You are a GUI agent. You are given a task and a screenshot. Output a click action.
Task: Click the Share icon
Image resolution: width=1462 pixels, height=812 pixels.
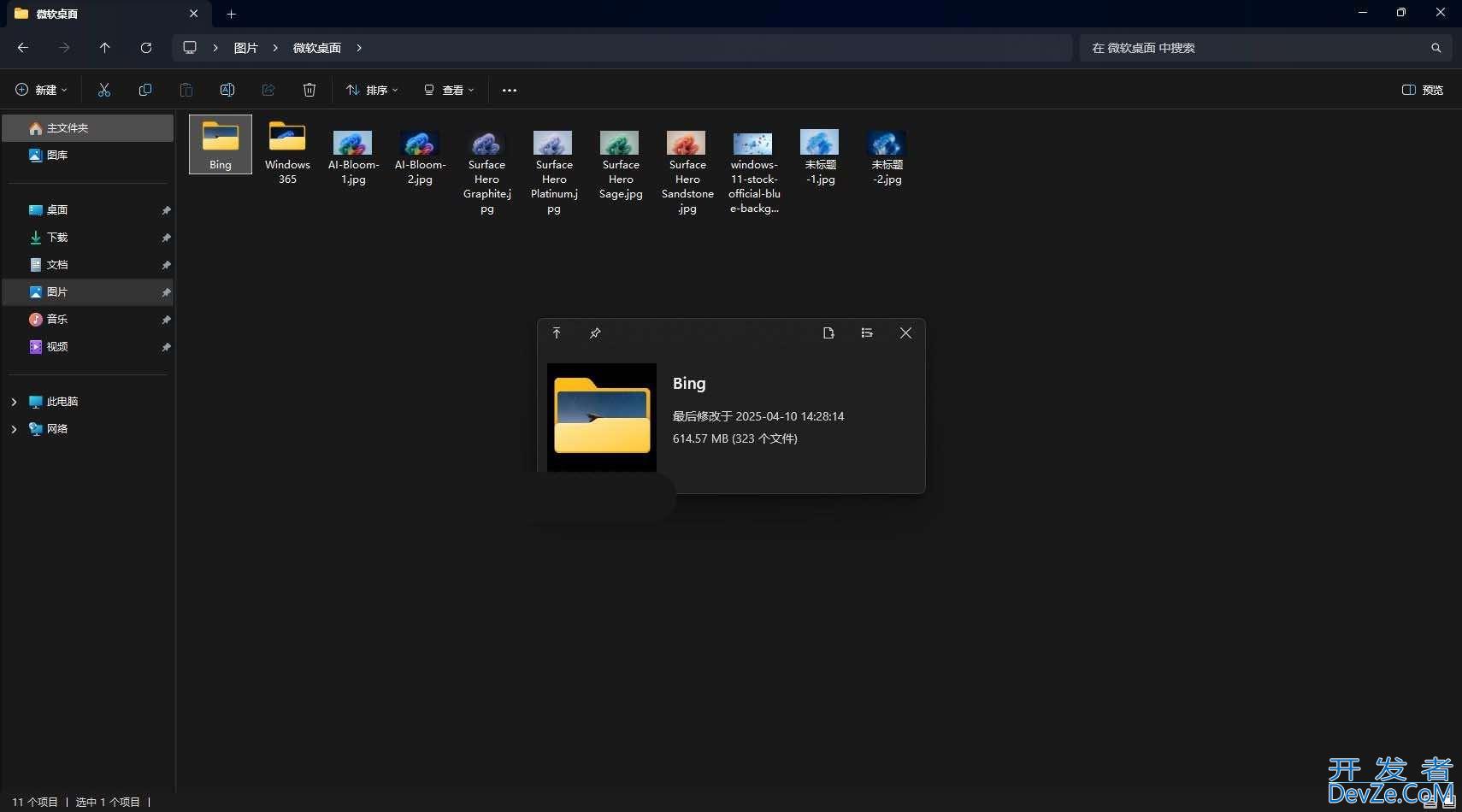click(x=268, y=90)
